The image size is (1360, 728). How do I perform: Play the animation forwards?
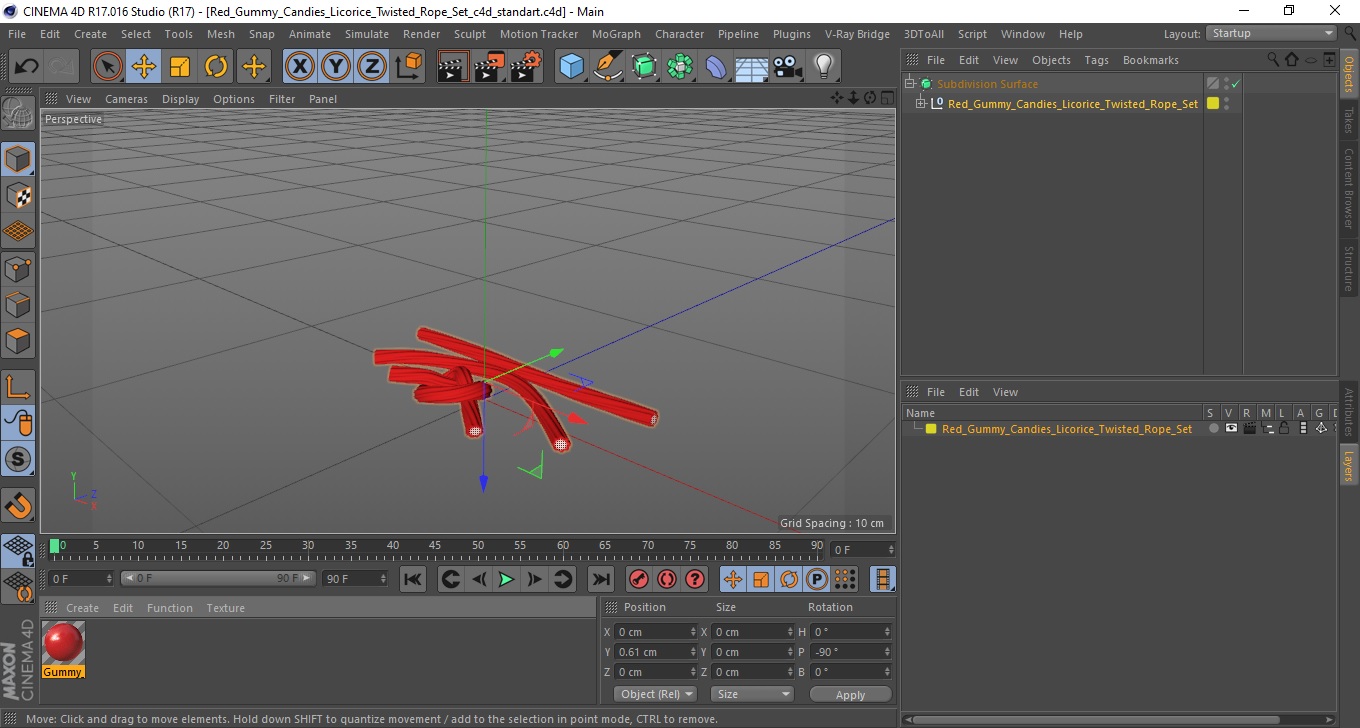[x=507, y=579]
